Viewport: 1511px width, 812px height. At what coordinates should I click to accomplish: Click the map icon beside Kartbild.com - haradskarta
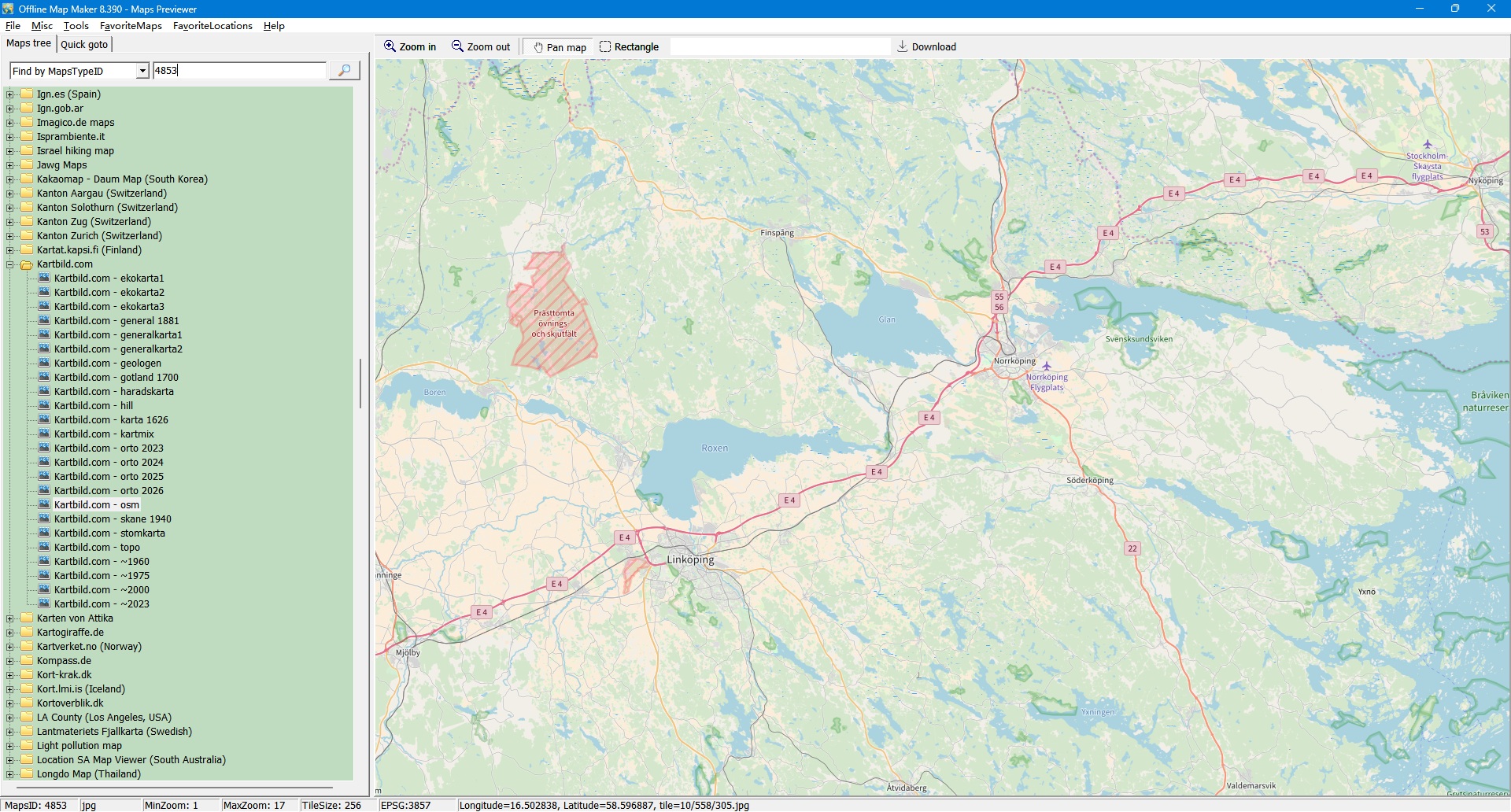[x=44, y=391]
